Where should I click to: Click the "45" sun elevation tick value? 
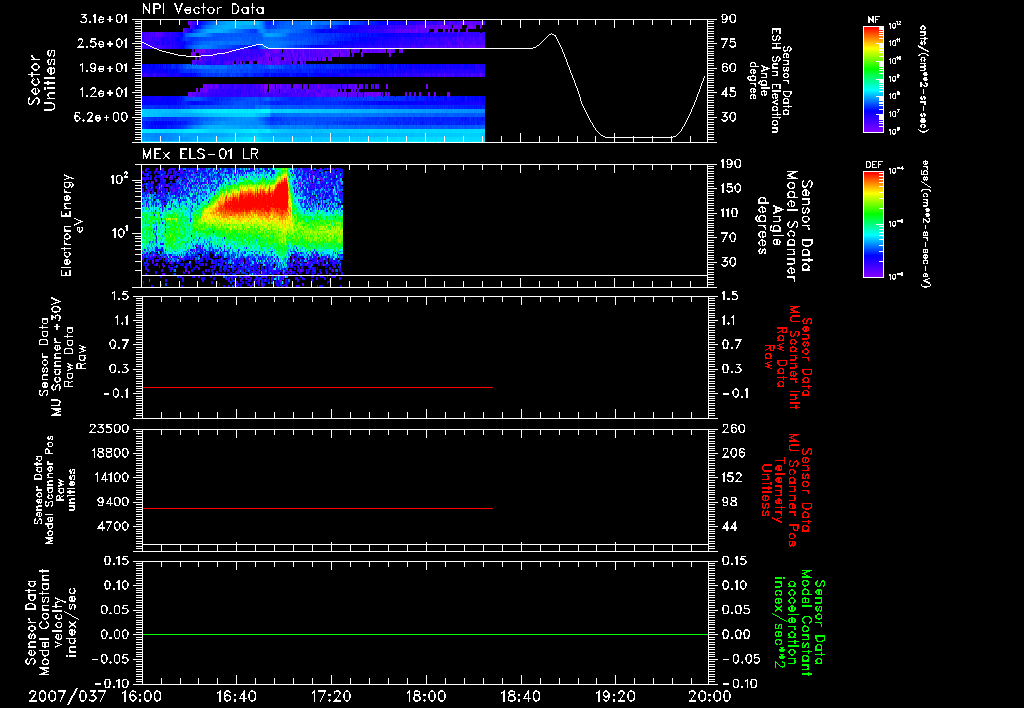click(x=729, y=93)
